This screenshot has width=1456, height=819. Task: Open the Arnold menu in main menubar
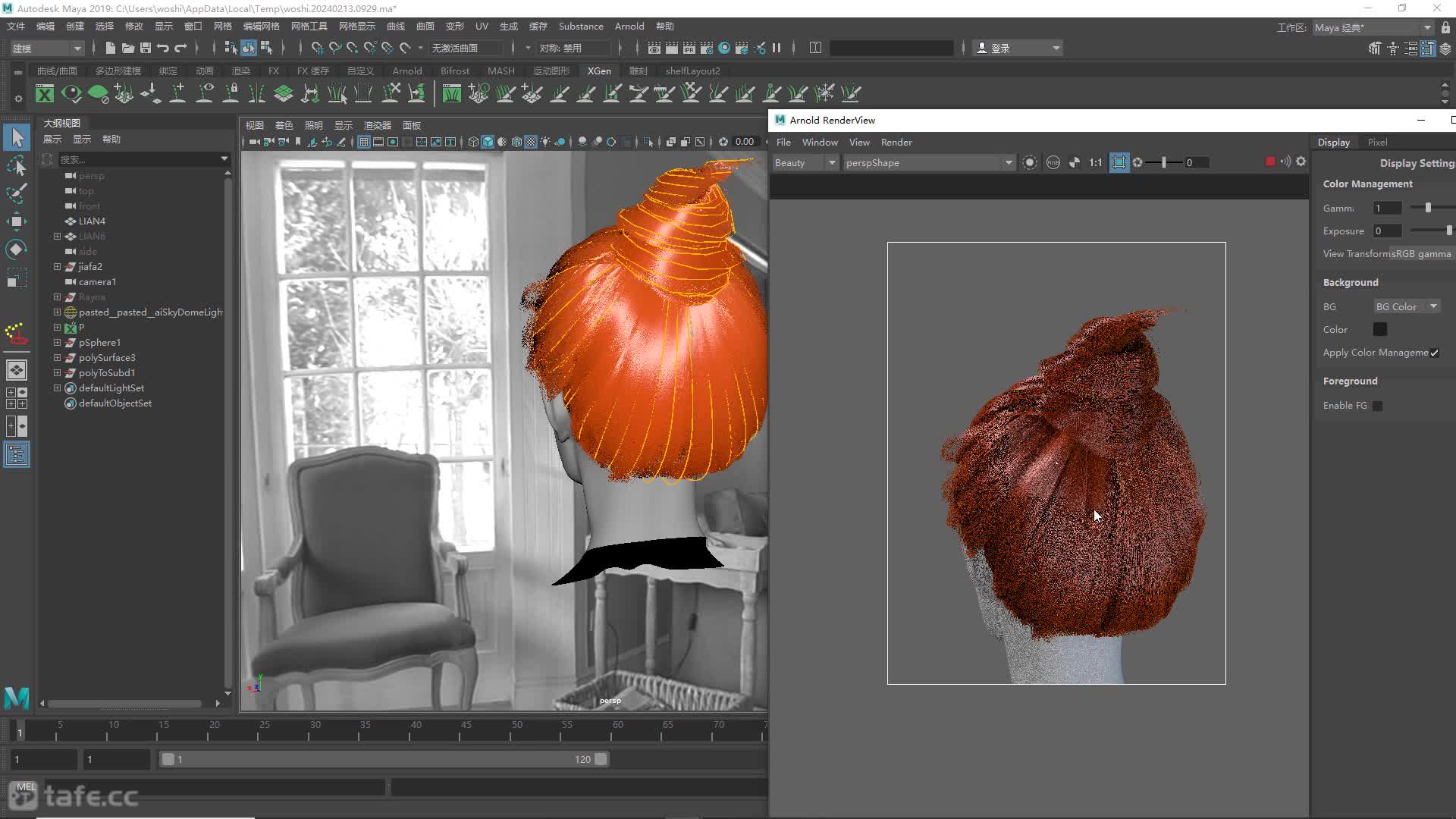click(629, 26)
